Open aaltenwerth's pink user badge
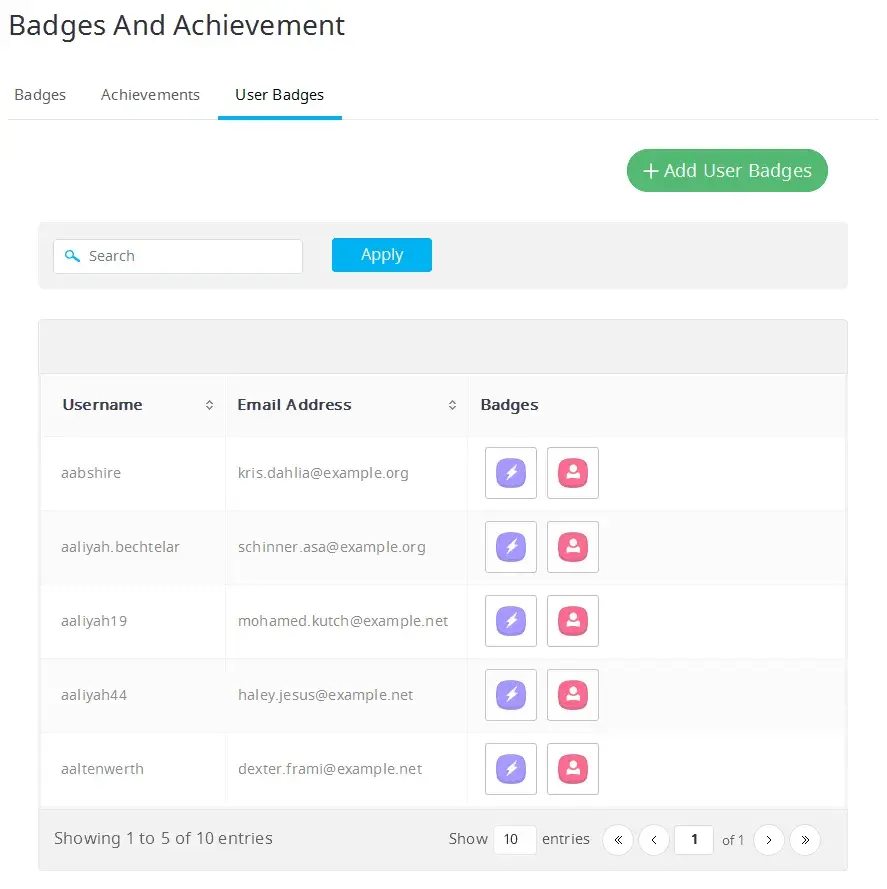Image resolution: width=887 pixels, height=889 pixels. 573,769
